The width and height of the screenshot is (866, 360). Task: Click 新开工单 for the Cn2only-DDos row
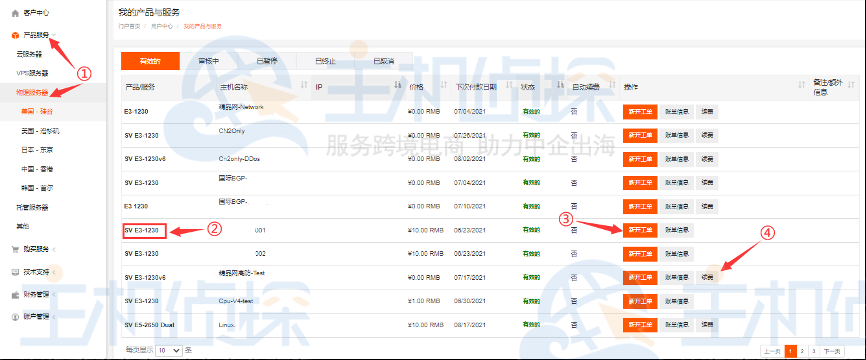click(x=640, y=159)
